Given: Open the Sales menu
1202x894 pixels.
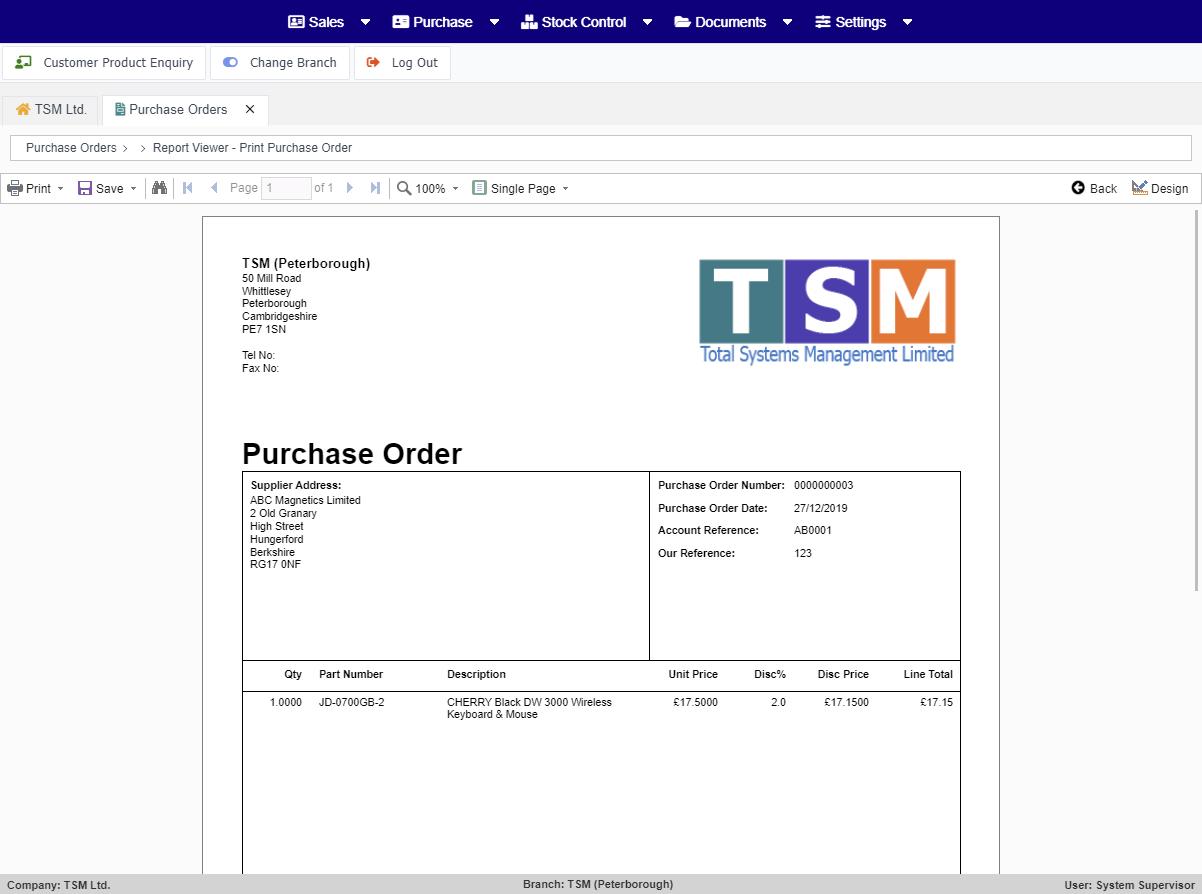Looking at the screenshot, I should pos(316,22).
